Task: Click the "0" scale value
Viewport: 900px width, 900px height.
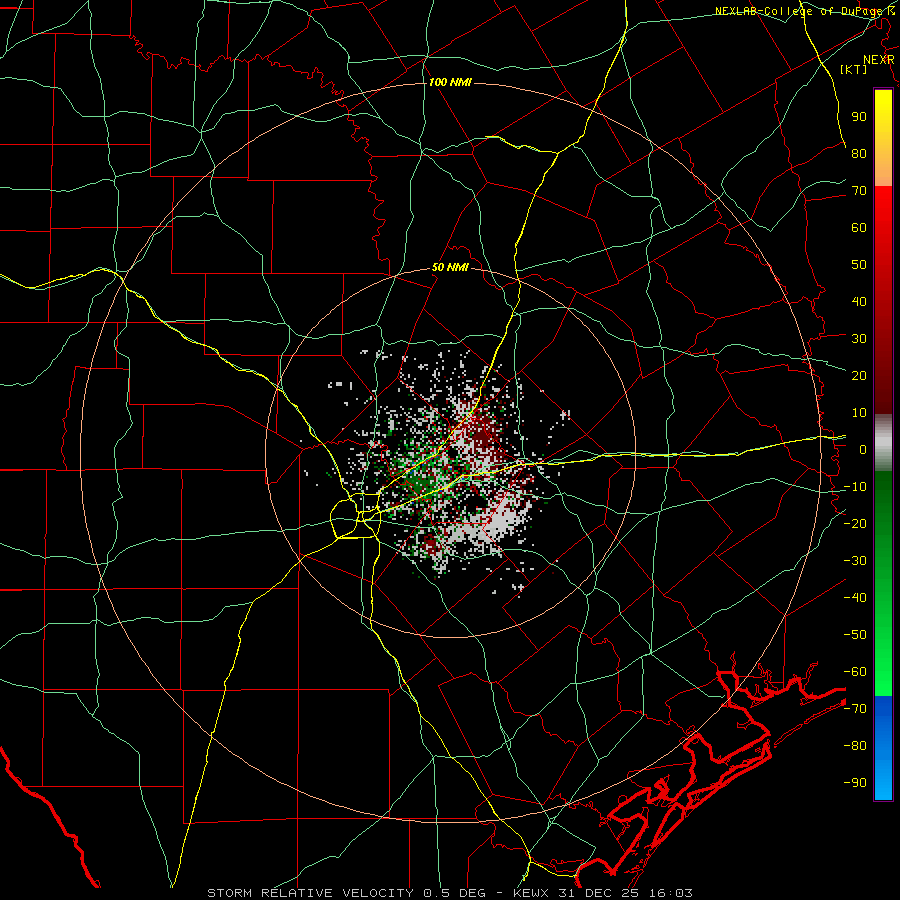Action: [x=863, y=449]
